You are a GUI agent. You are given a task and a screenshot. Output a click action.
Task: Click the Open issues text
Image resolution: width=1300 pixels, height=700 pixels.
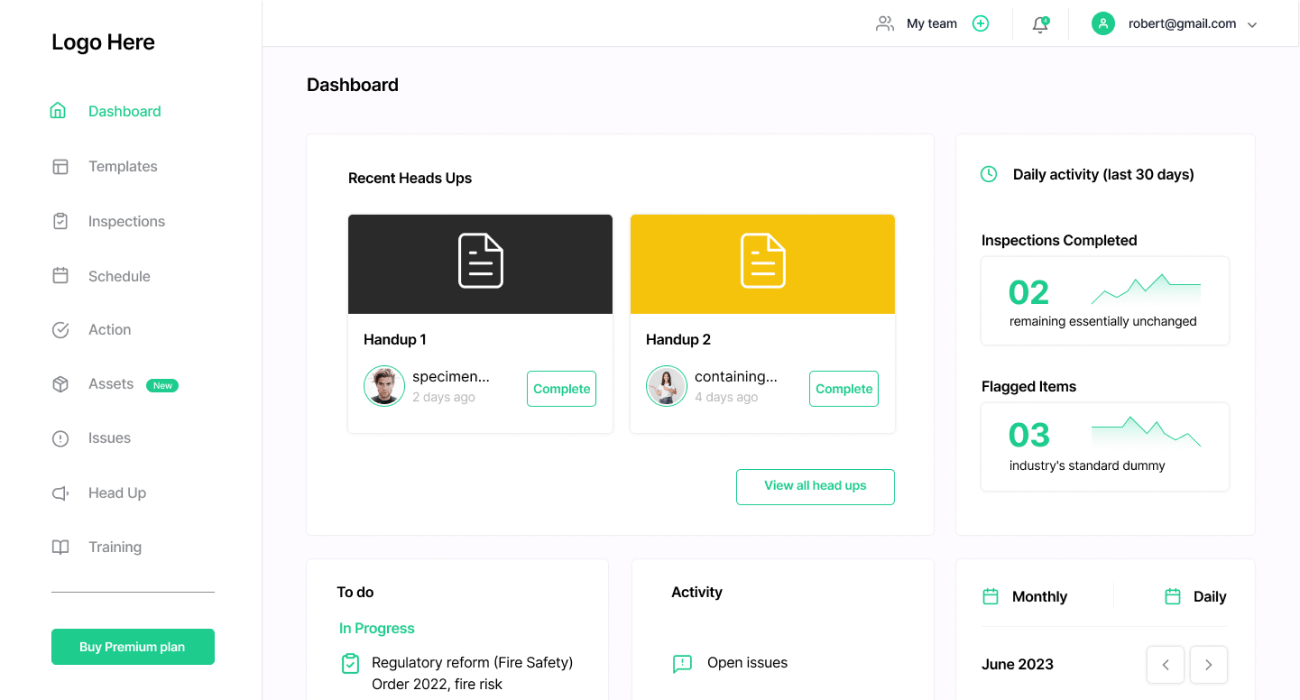747,662
